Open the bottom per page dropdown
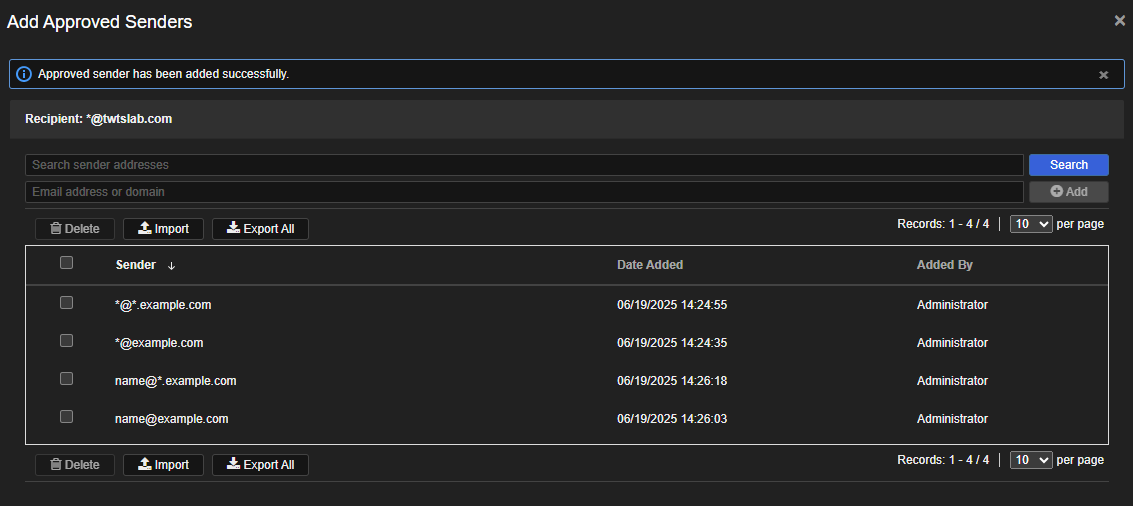Viewport: 1133px width, 506px height. pos(1031,460)
